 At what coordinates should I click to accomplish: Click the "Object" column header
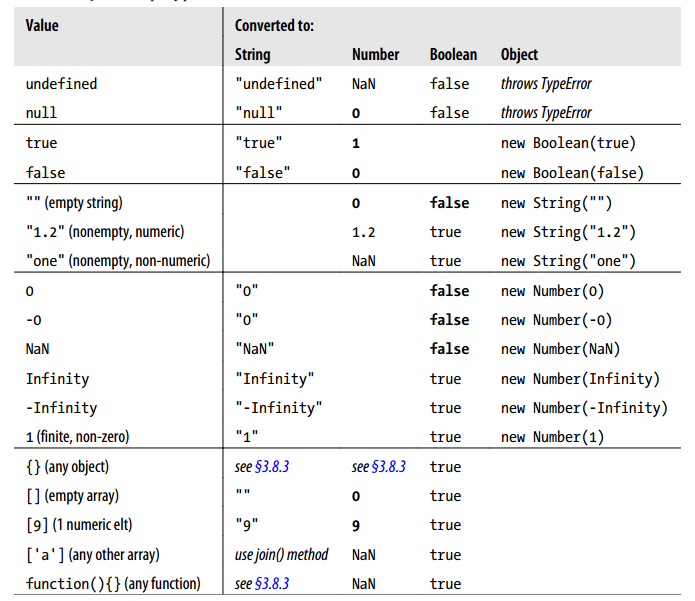tap(519, 55)
